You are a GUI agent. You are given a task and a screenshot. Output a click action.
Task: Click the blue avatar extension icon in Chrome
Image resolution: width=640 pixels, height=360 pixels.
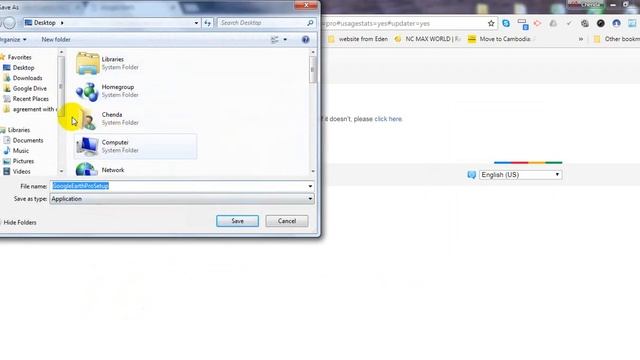[x=616, y=24]
